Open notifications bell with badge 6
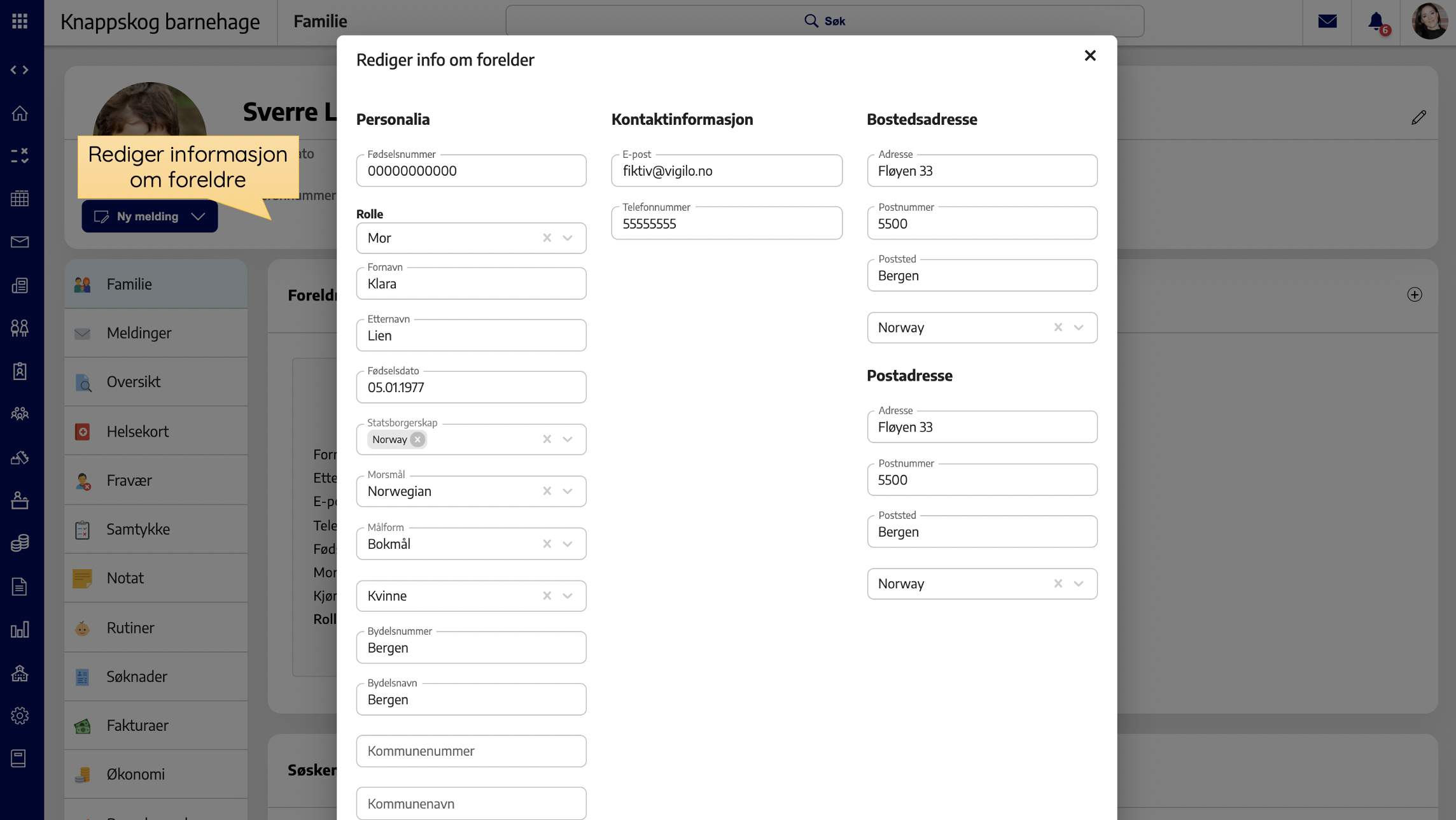This screenshot has width=1456, height=820. pyautogui.click(x=1378, y=22)
